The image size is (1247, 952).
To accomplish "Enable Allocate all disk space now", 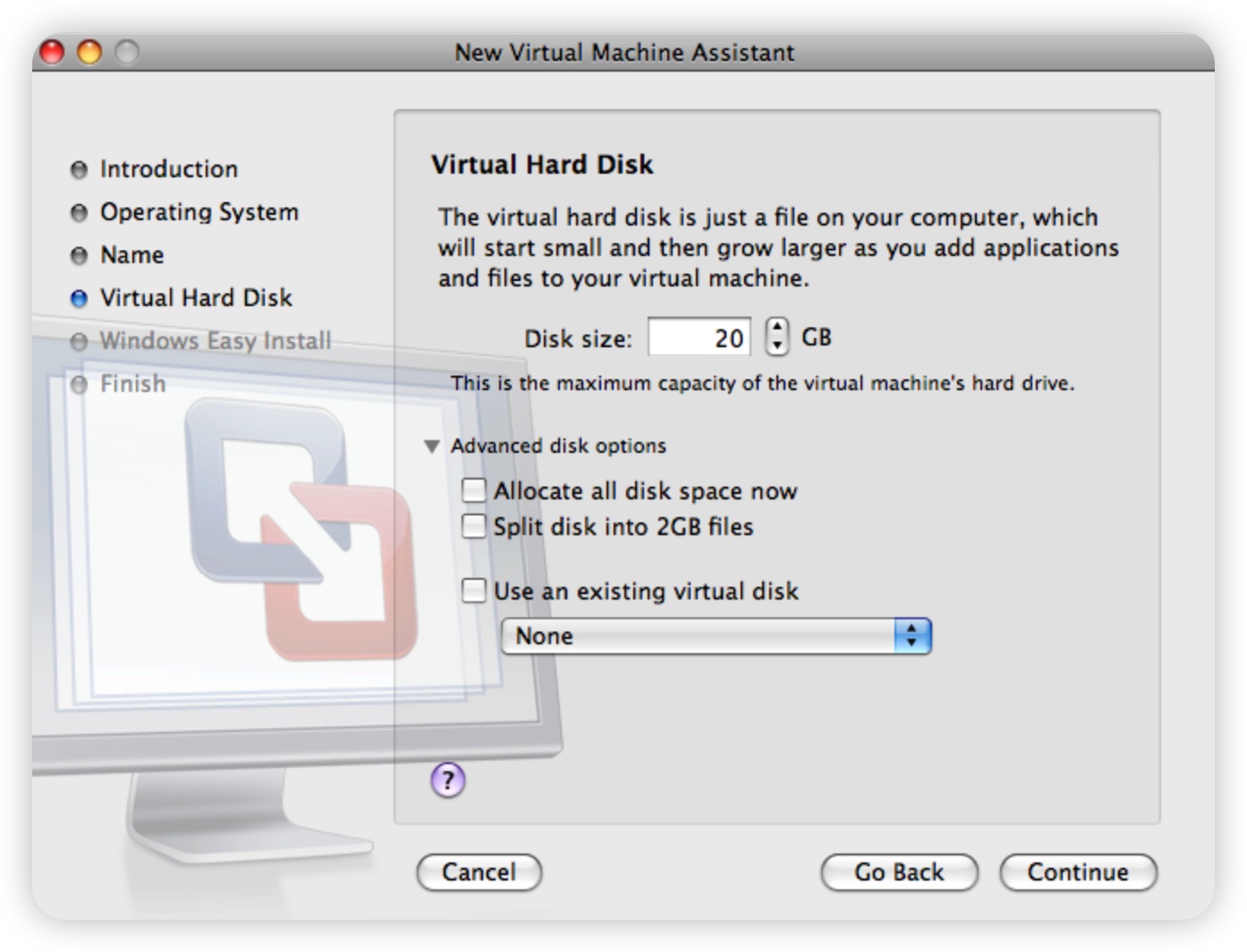I will pyautogui.click(x=473, y=490).
